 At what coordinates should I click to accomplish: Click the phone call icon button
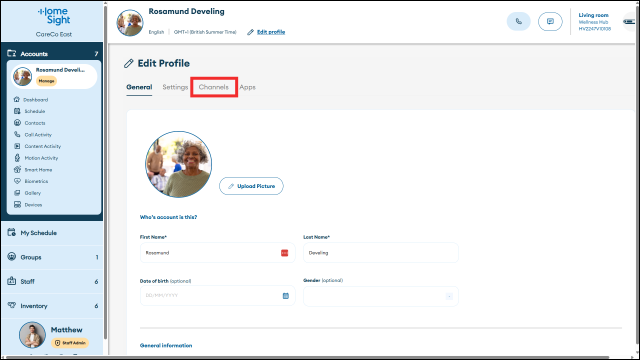click(518, 22)
